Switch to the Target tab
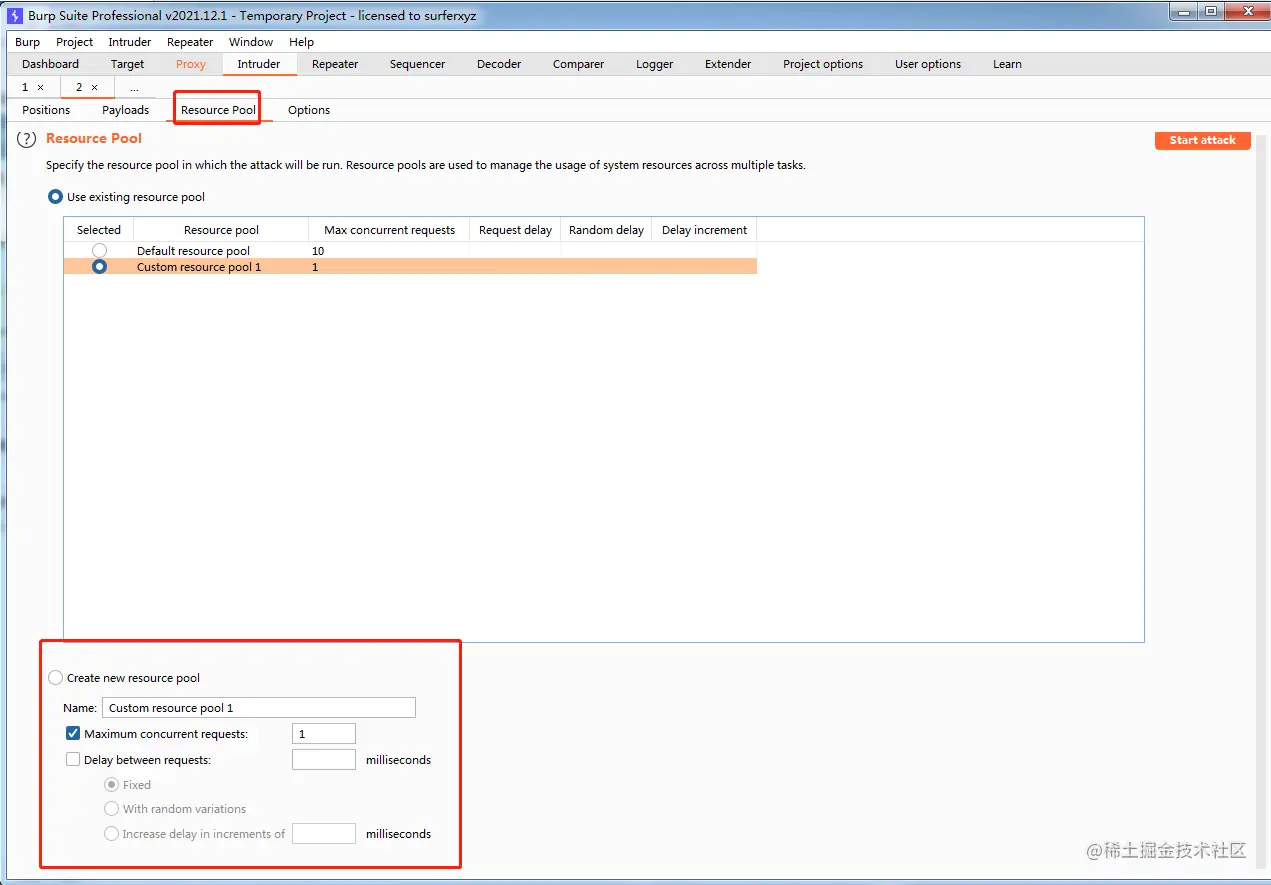Screen dimensions: 1271x885 coord(127,64)
